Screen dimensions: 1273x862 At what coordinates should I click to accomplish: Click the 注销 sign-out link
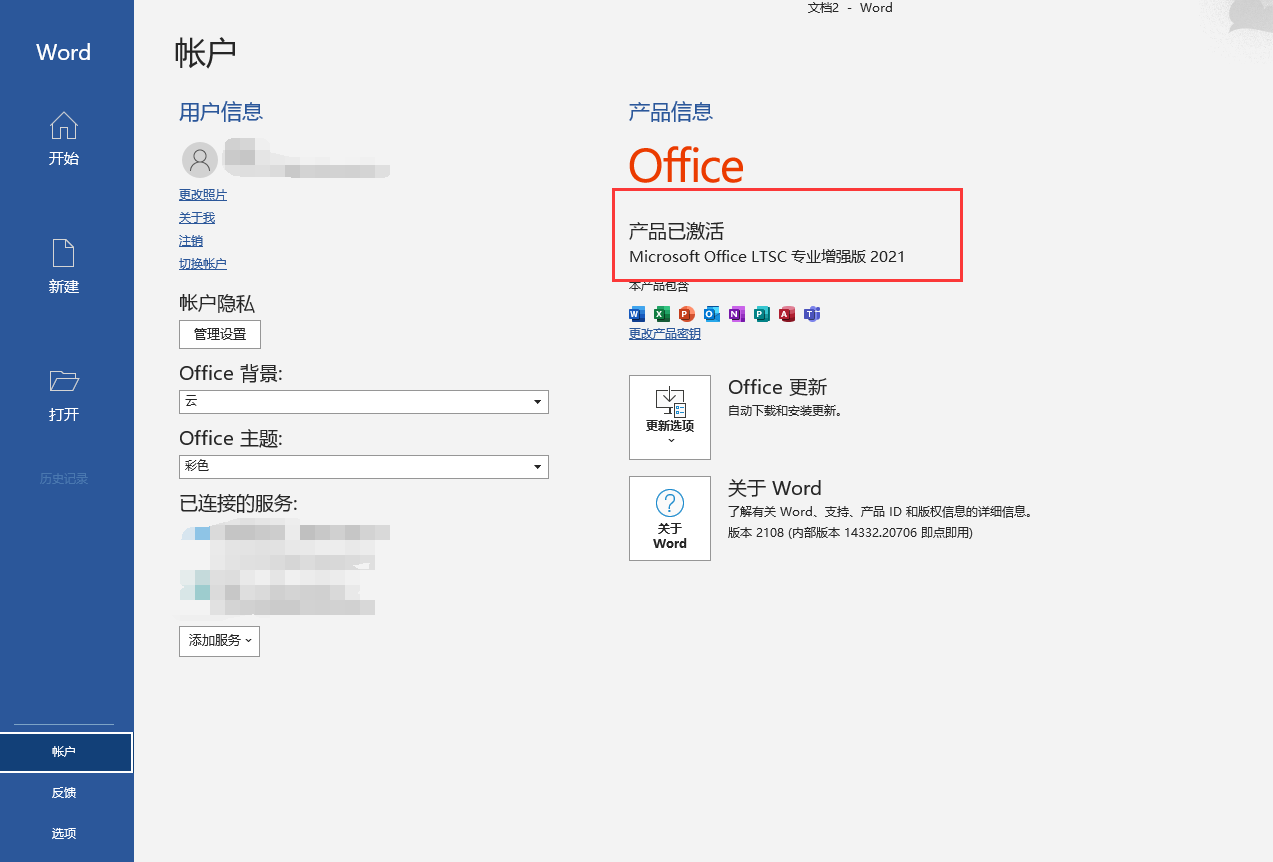tap(191, 241)
